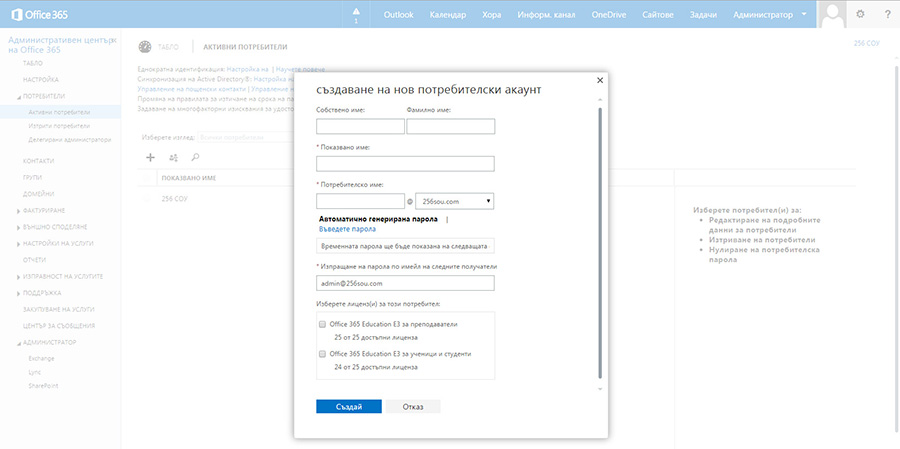Select ДОМЕЙНИ in the sidebar
Screen dimensions: 900x449
(x=38, y=194)
